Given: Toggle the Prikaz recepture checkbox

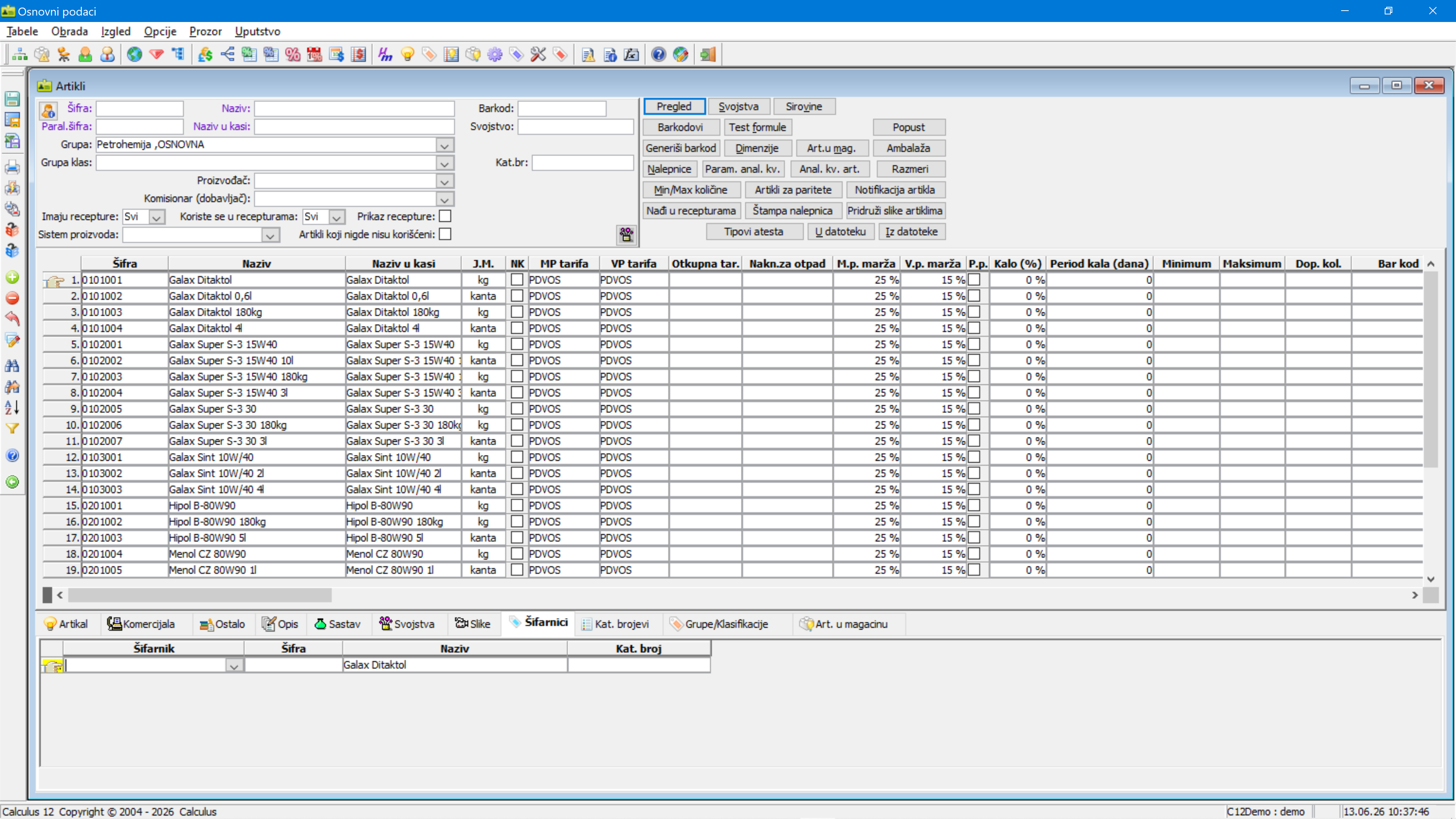Looking at the screenshot, I should pyautogui.click(x=445, y=216).
